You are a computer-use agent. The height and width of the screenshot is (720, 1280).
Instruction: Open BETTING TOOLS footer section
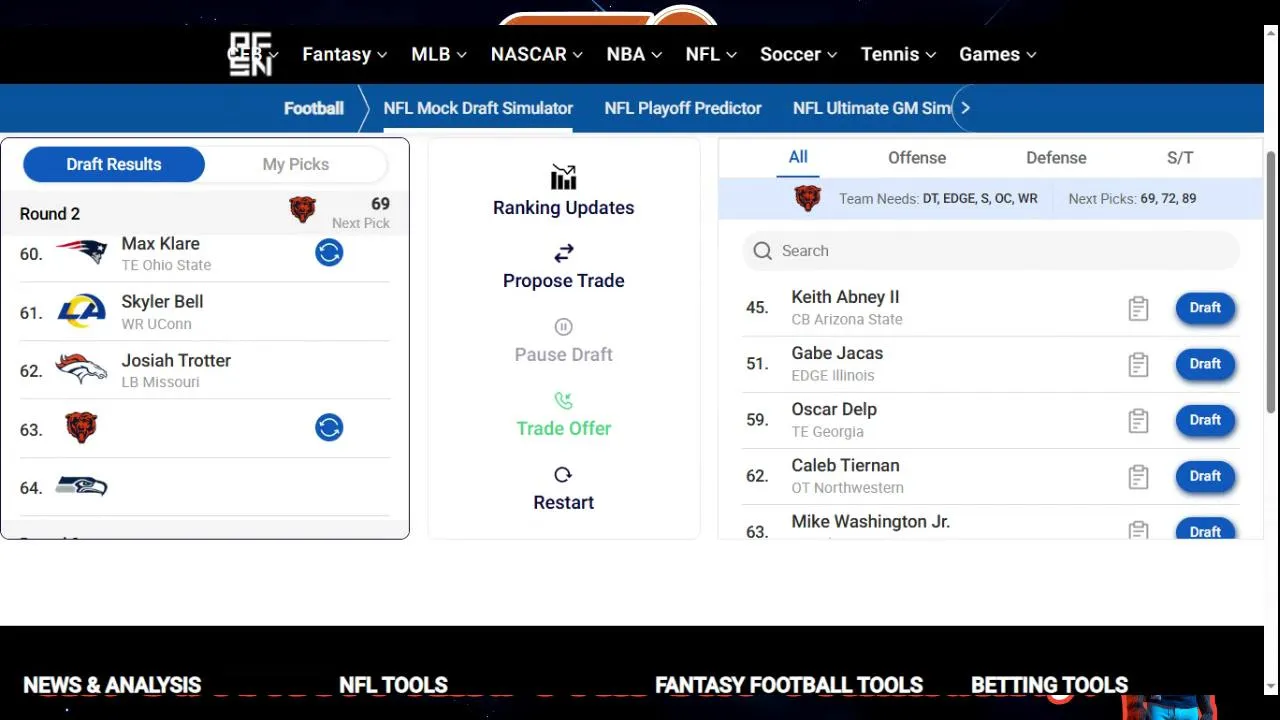1049,685
